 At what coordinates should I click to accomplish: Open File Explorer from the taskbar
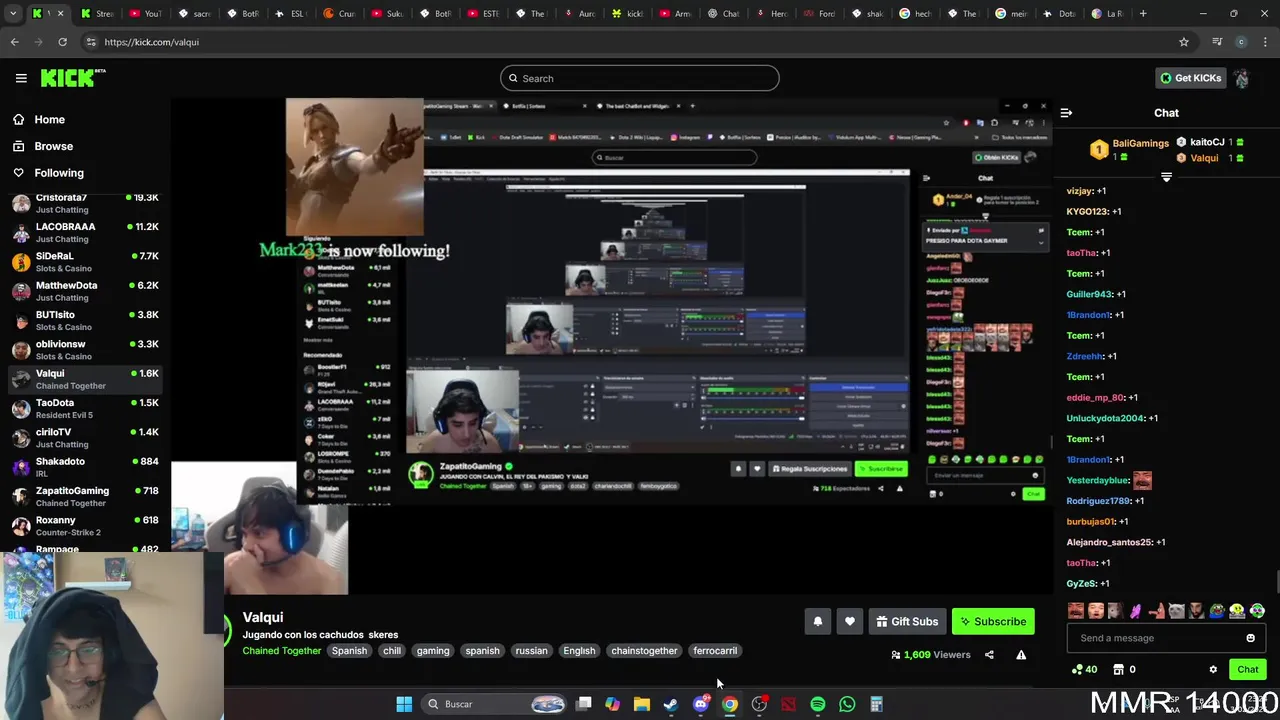point(642,704)
